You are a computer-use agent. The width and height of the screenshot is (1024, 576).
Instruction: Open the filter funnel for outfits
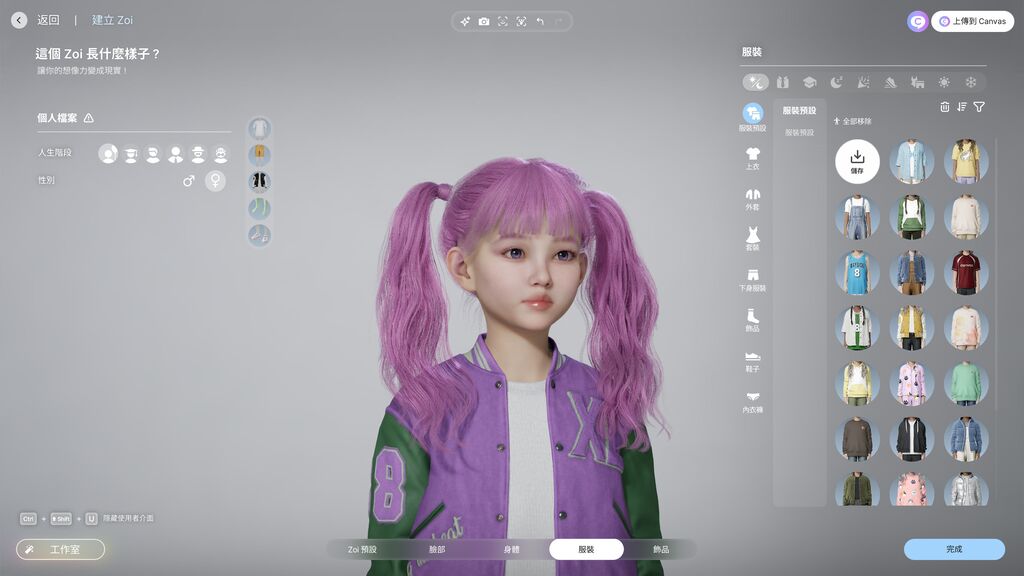click(x=979, y=107)
